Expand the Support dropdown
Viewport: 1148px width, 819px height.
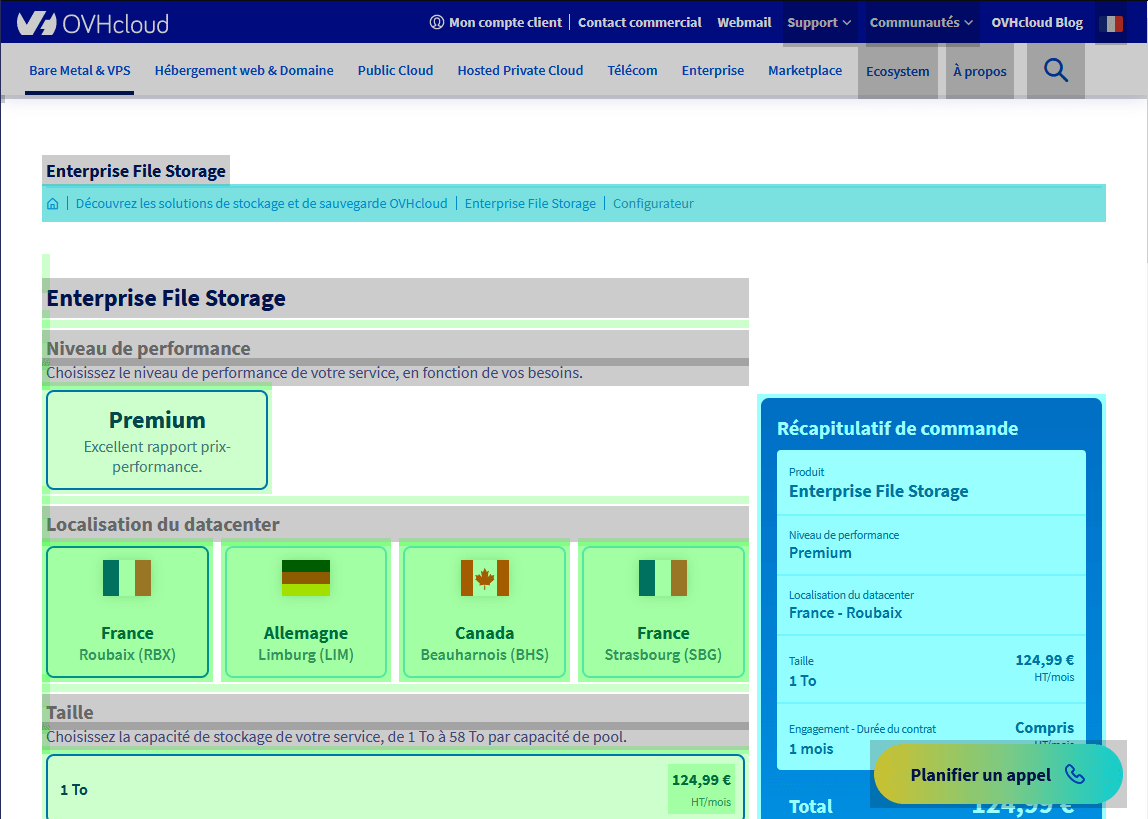click(x=819, y=23)
